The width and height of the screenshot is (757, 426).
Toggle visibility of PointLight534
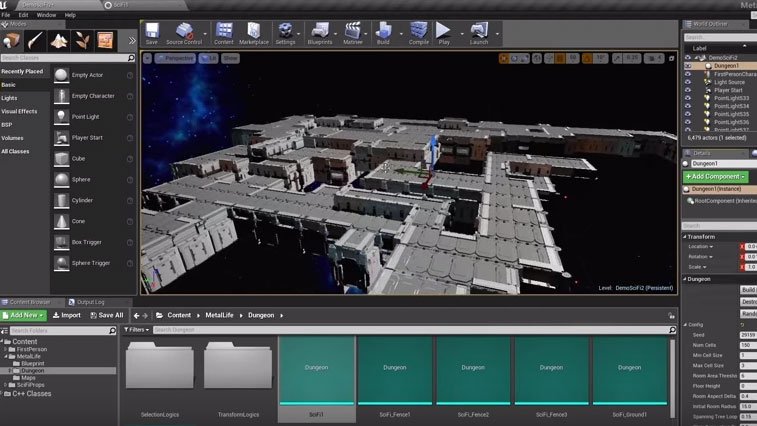(688, 106)
